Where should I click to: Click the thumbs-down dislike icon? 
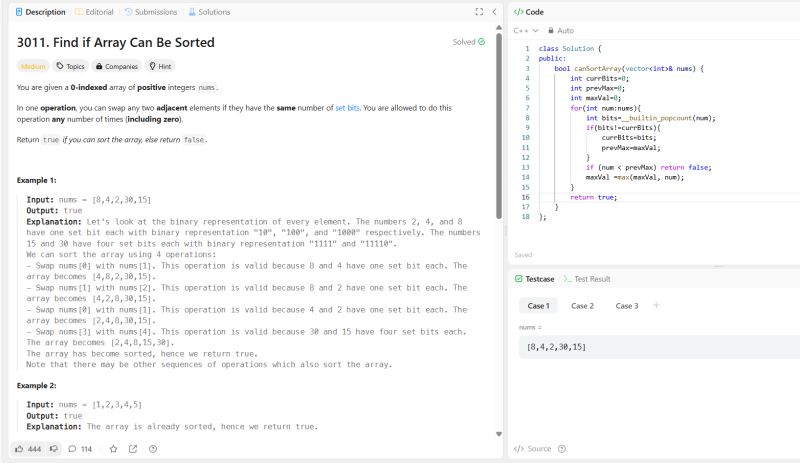click(54, 449)
